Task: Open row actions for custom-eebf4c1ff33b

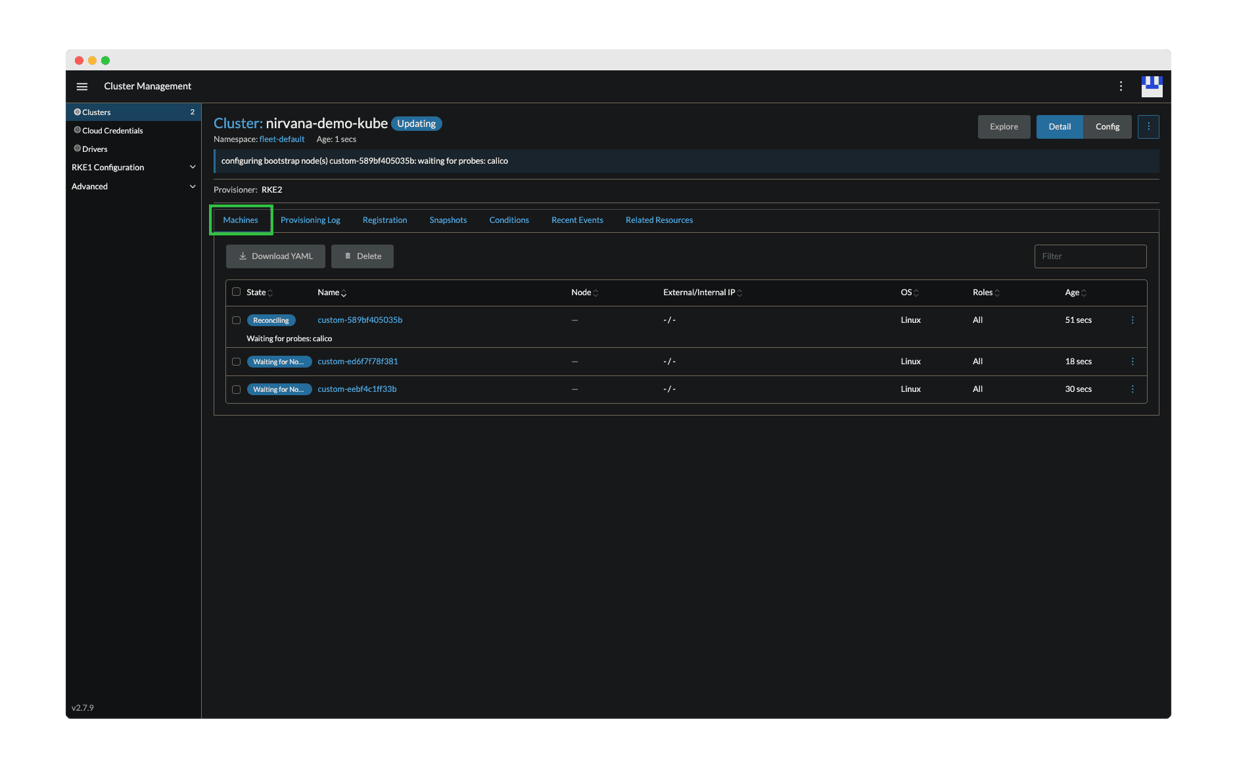Action: (1133, 389)
